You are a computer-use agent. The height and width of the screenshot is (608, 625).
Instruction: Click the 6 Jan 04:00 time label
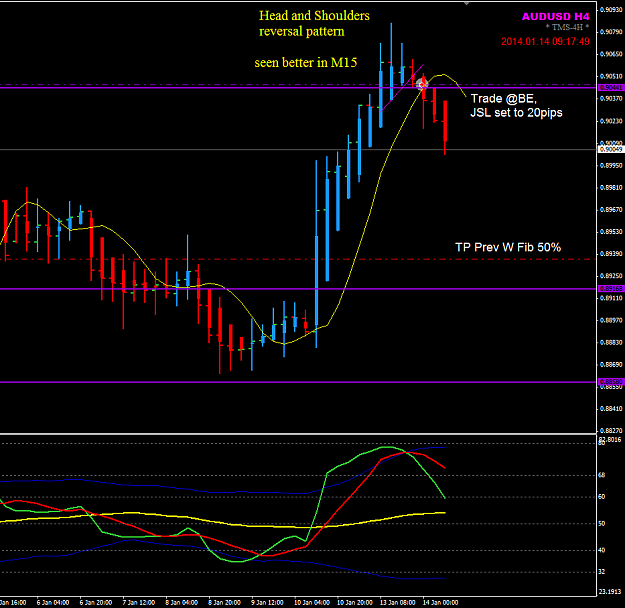tap(53, 602)
